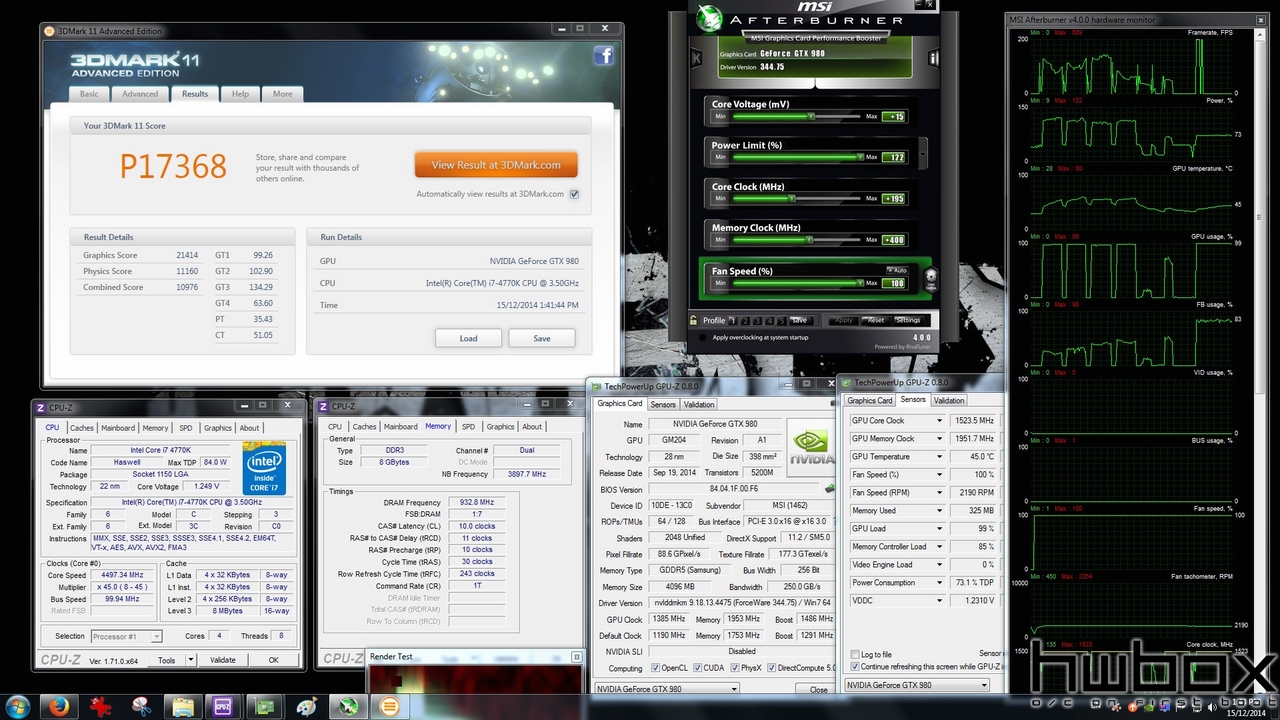This screenshot has width=1280, height=720.
Task: Open Graphics Card tab in GPU-Z Sensors window
Action: (870, 400)
